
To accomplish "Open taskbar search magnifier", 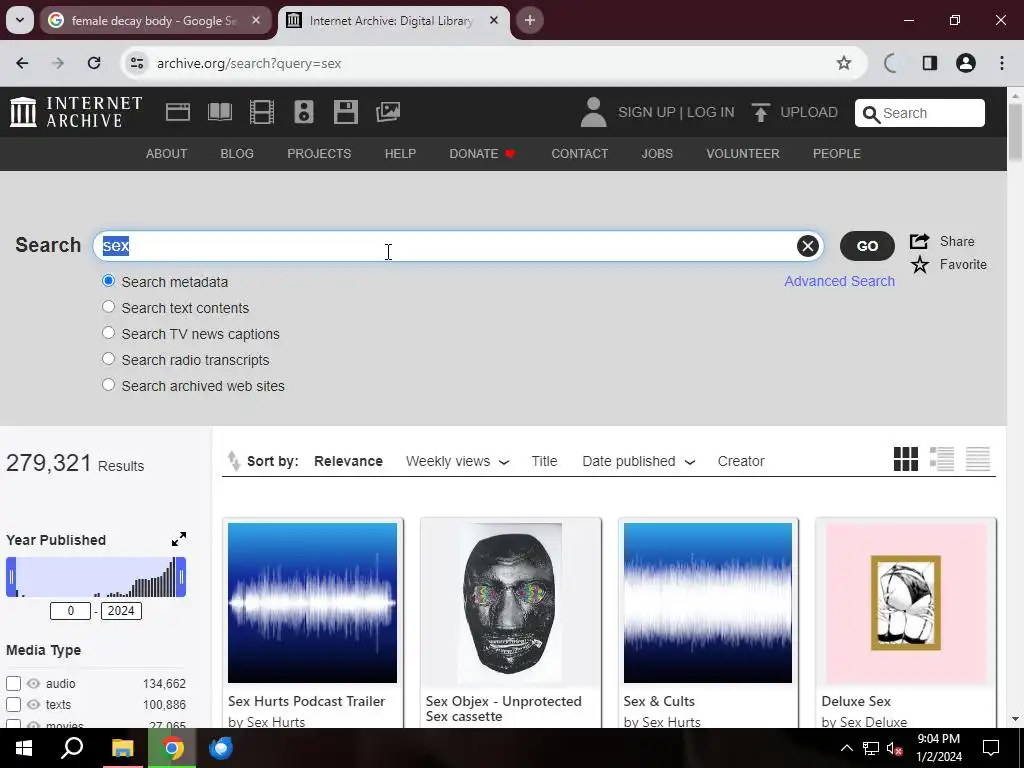I will pyautogui.click(x=72, y=748).
